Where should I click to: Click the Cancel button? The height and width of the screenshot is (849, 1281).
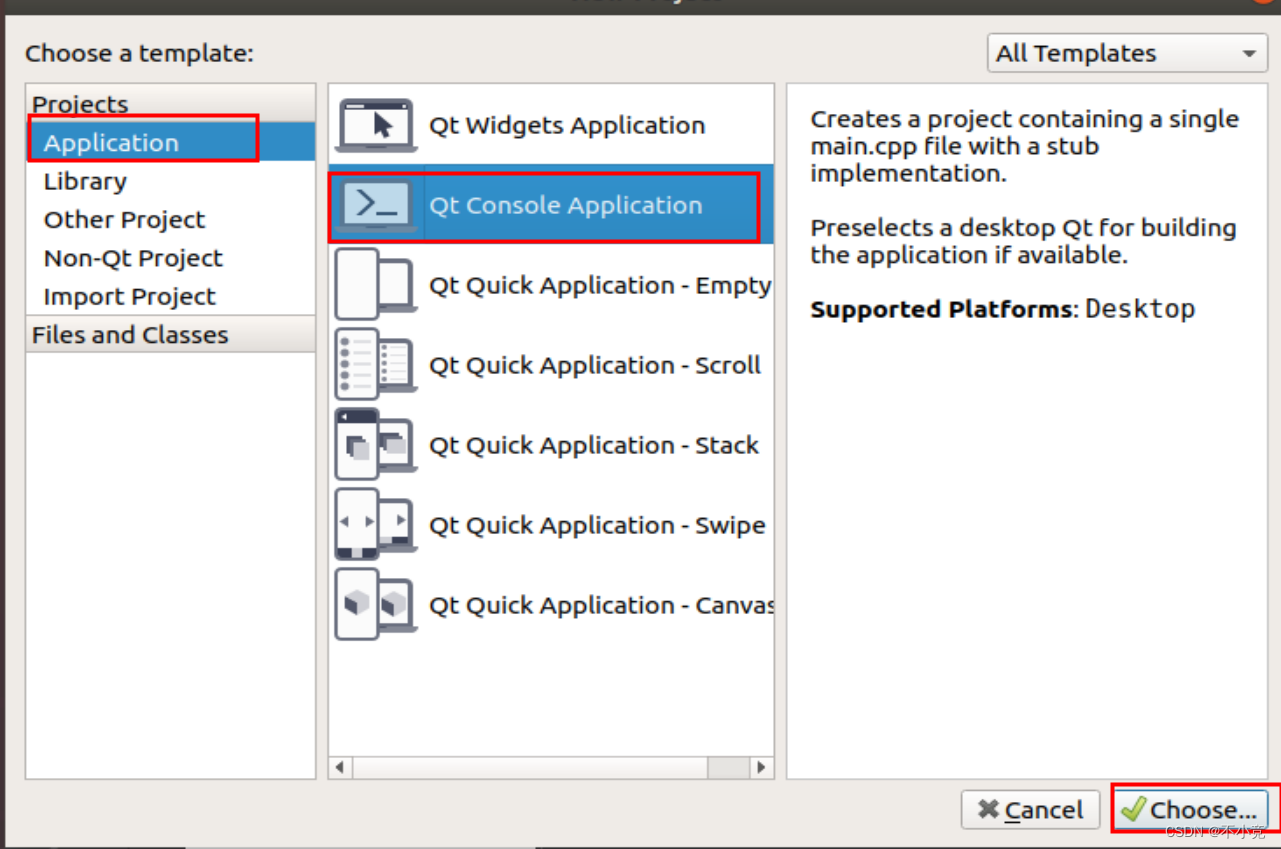click(x=1030, y=810)
